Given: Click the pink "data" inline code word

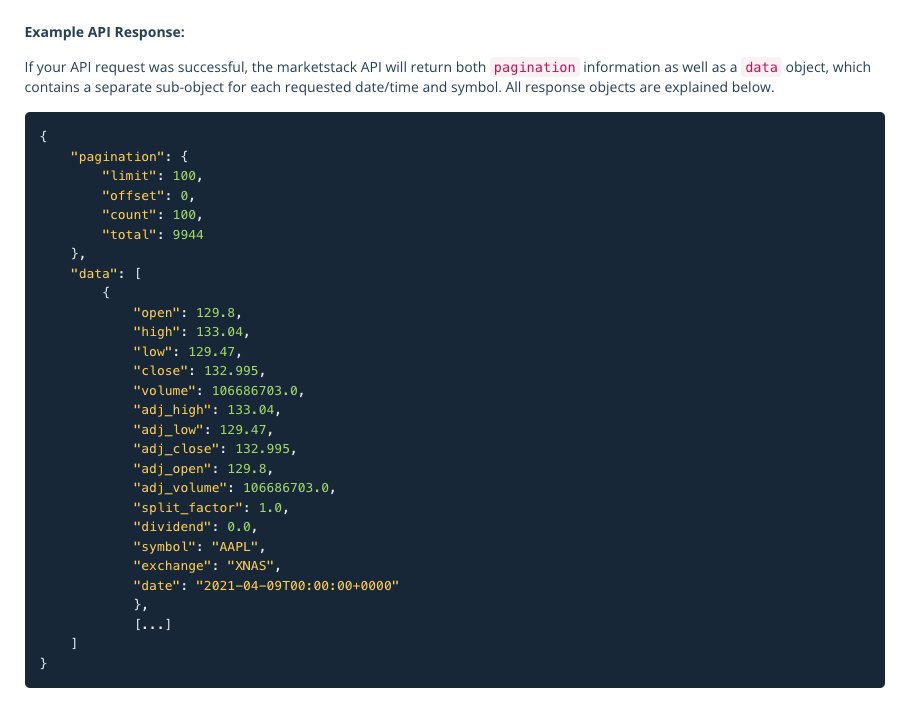Looking at the screenshot, I should [761, 67].
